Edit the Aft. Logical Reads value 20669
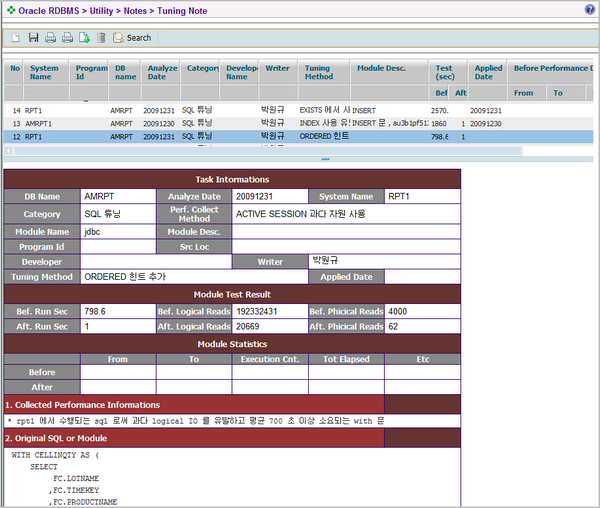Screen dimensions: 600x508 270,326
